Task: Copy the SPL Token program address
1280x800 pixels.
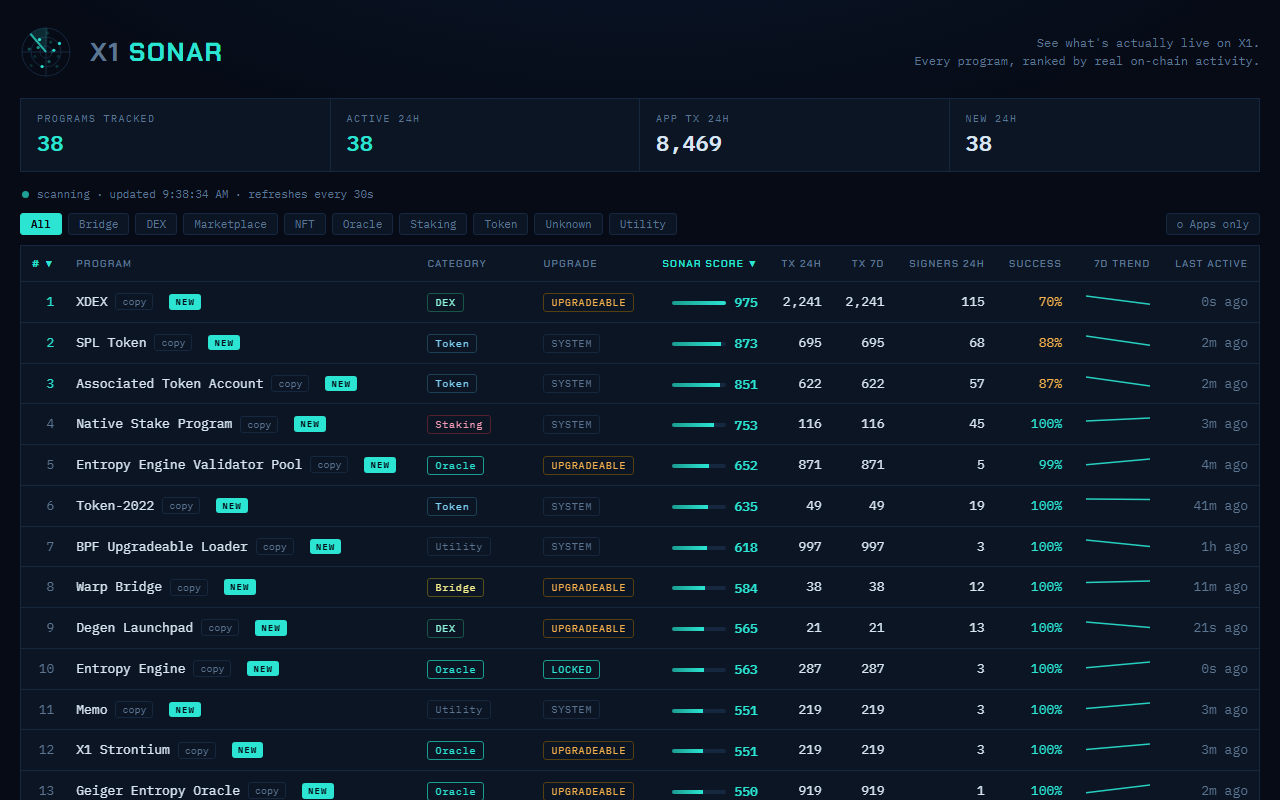Action: coord(173,343)
